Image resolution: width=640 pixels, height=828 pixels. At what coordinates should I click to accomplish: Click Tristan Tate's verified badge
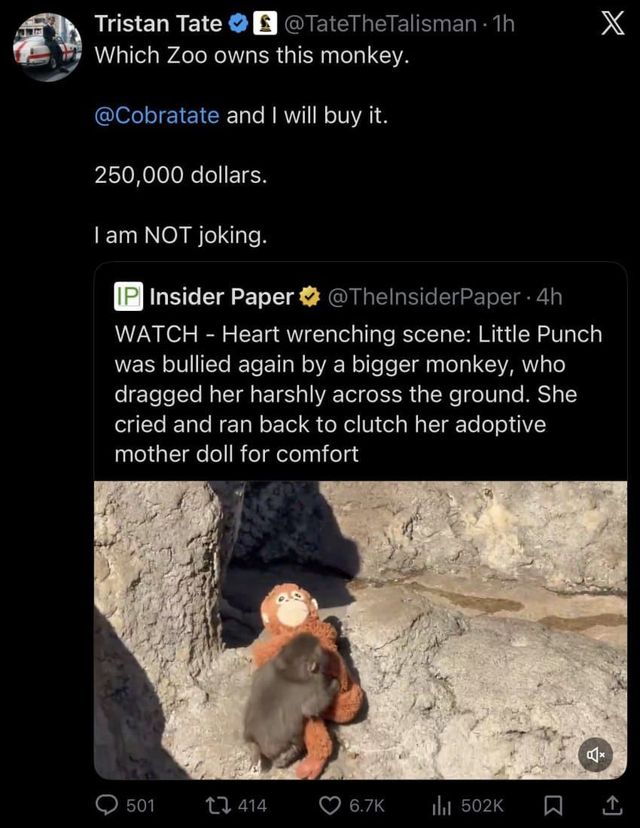239,24
